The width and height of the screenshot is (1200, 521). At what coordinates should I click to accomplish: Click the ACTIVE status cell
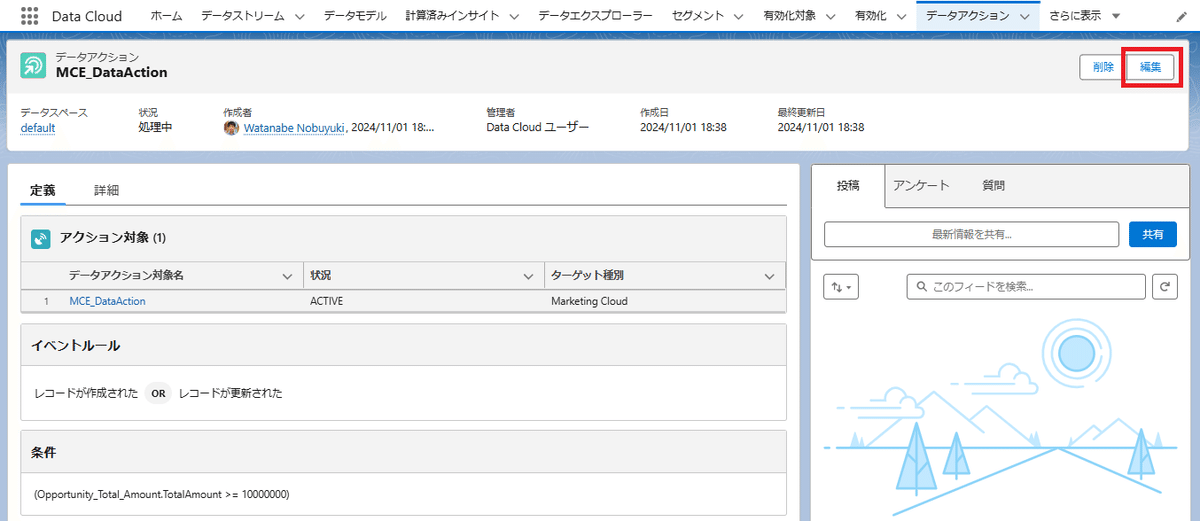tap(327, 301)
